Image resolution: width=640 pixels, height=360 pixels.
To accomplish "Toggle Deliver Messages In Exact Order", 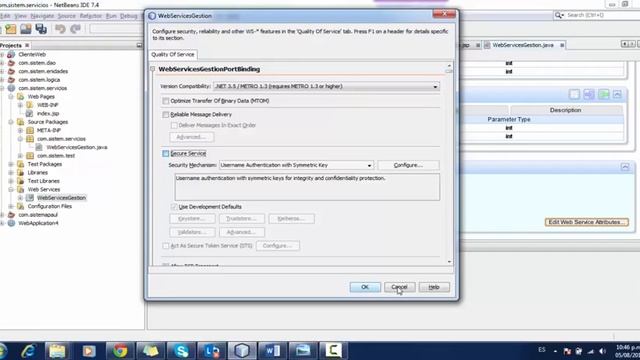I will [174, 125].
